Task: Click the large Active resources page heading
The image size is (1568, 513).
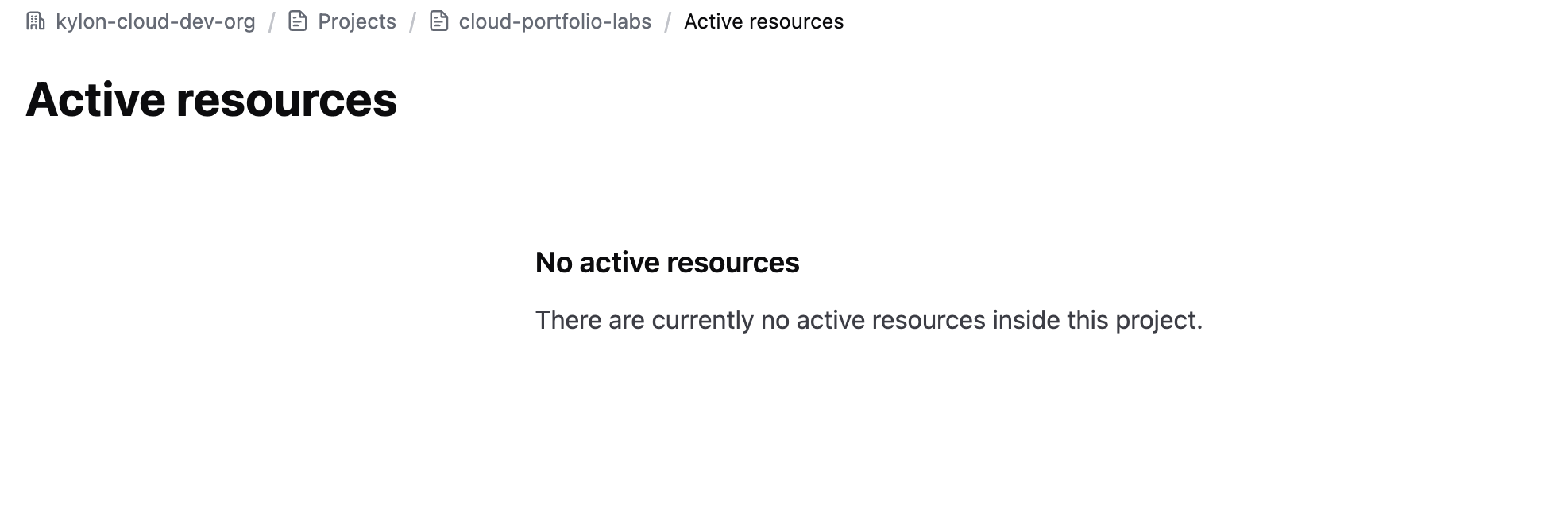Action: click(x=211, y=100)
